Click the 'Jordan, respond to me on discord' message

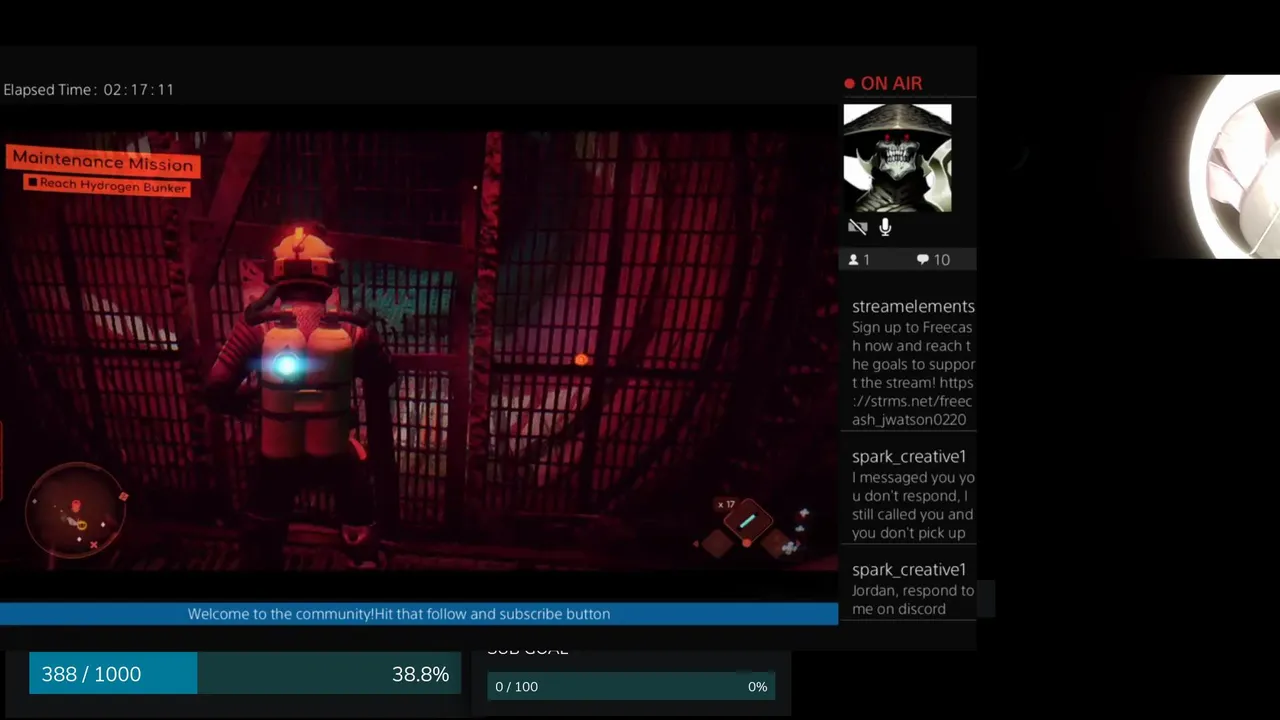click(x=913, y=600)
